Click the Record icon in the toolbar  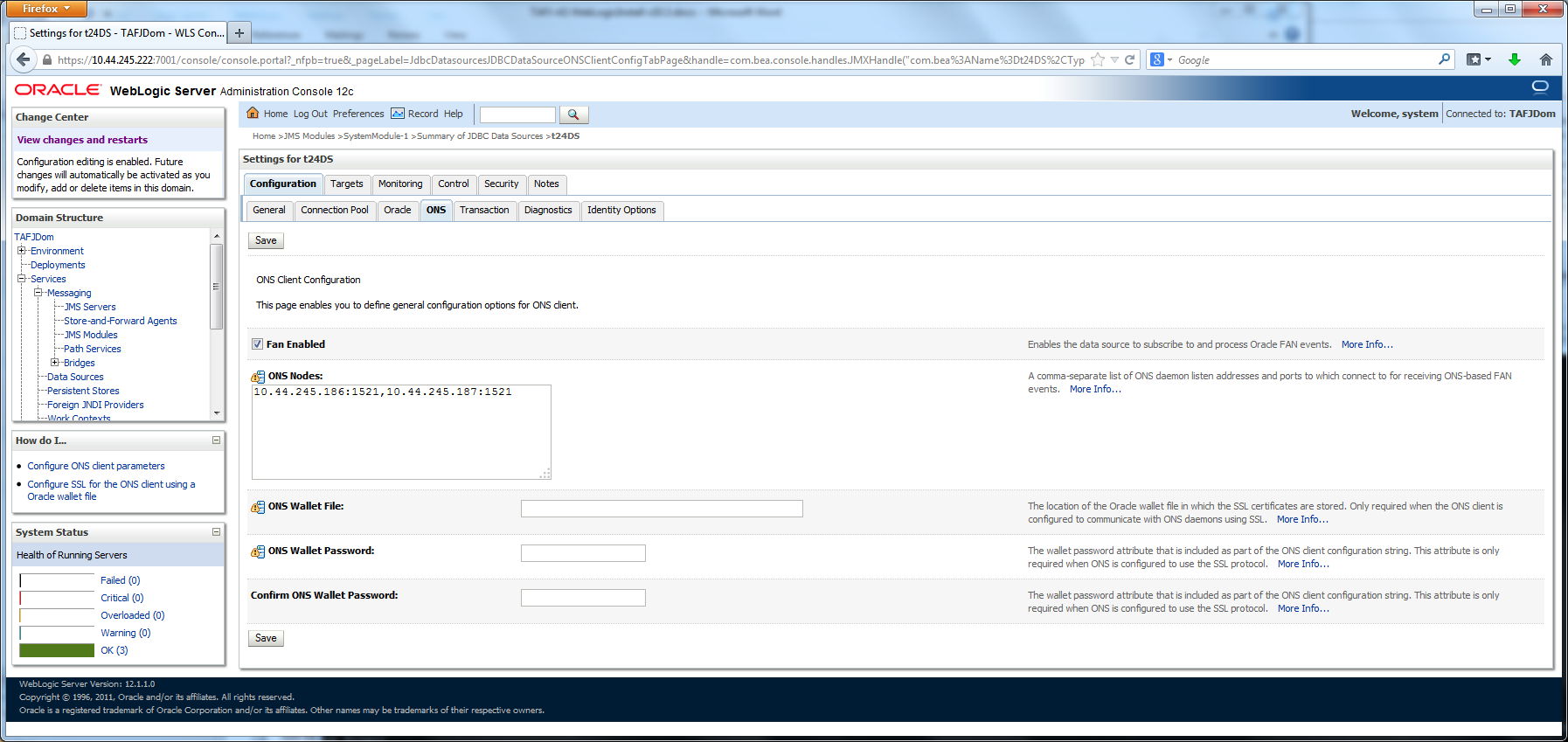point(398,114)
